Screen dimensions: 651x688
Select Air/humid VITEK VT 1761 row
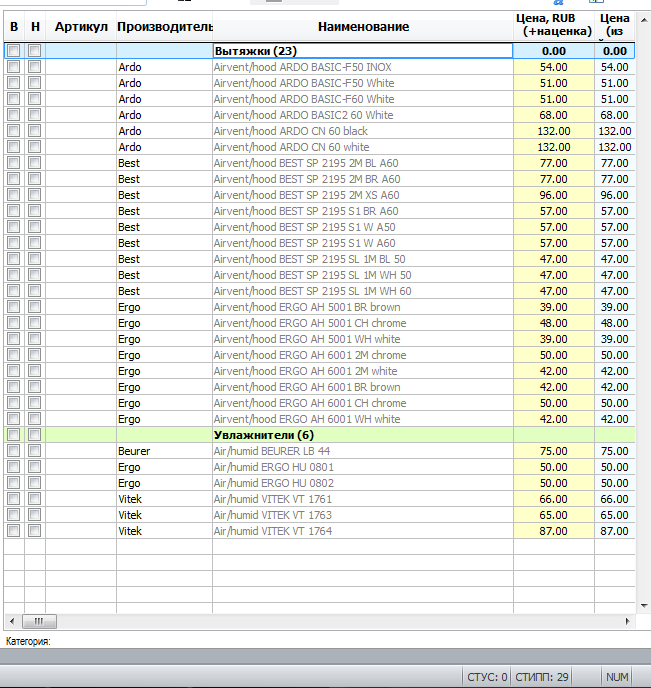pyautogui.click(x=319, y=499)
